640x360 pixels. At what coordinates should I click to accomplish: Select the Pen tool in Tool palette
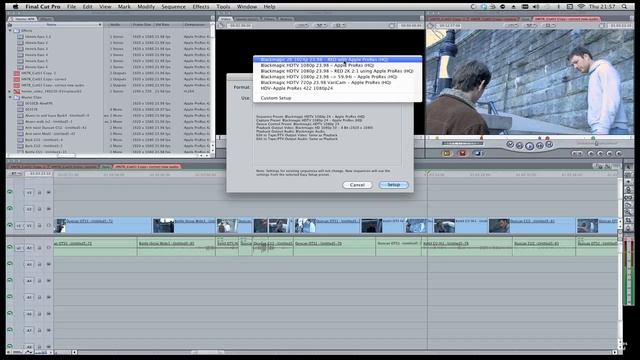[628, 229]
